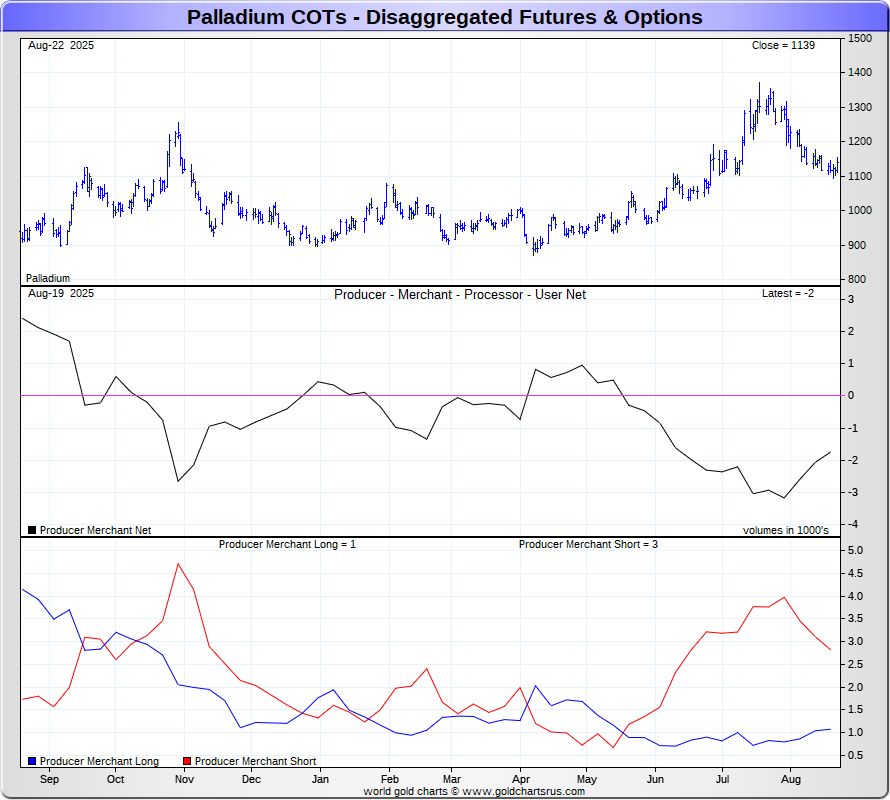The image size is (890, 800).
Task: Click the 'Jun' x-axis month label
Action: coord(655,779)
